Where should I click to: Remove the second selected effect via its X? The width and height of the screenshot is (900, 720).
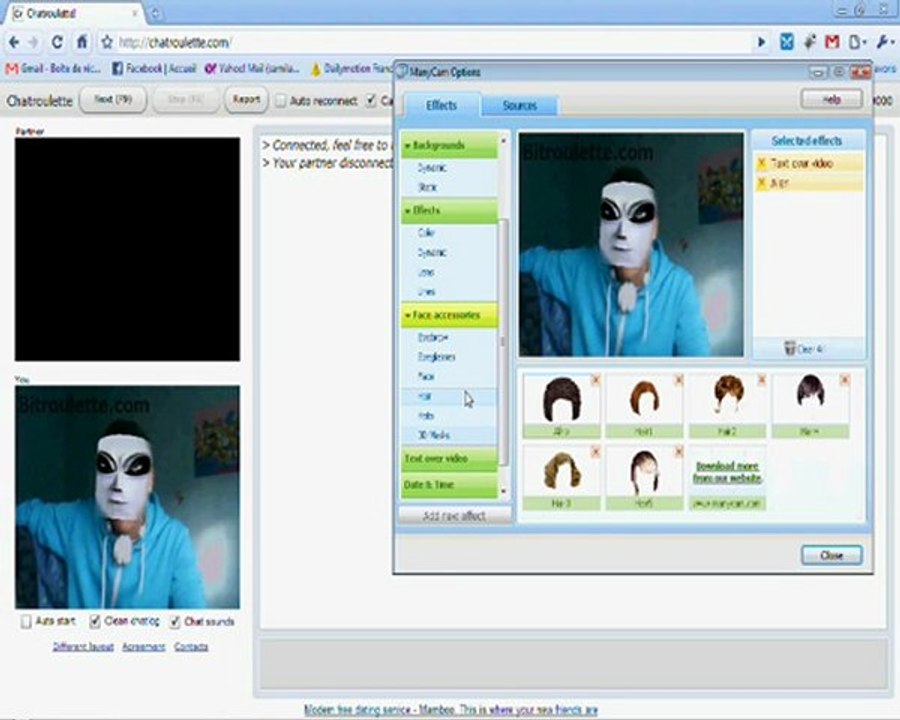(x=762, y=183)
